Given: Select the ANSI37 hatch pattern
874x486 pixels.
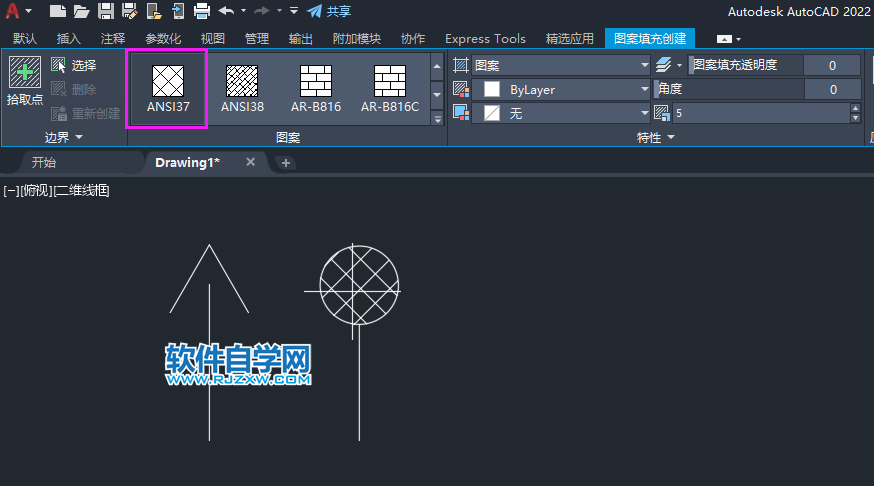Looking at the screenshot, I should pyautogui.click(x=168, y=89).
